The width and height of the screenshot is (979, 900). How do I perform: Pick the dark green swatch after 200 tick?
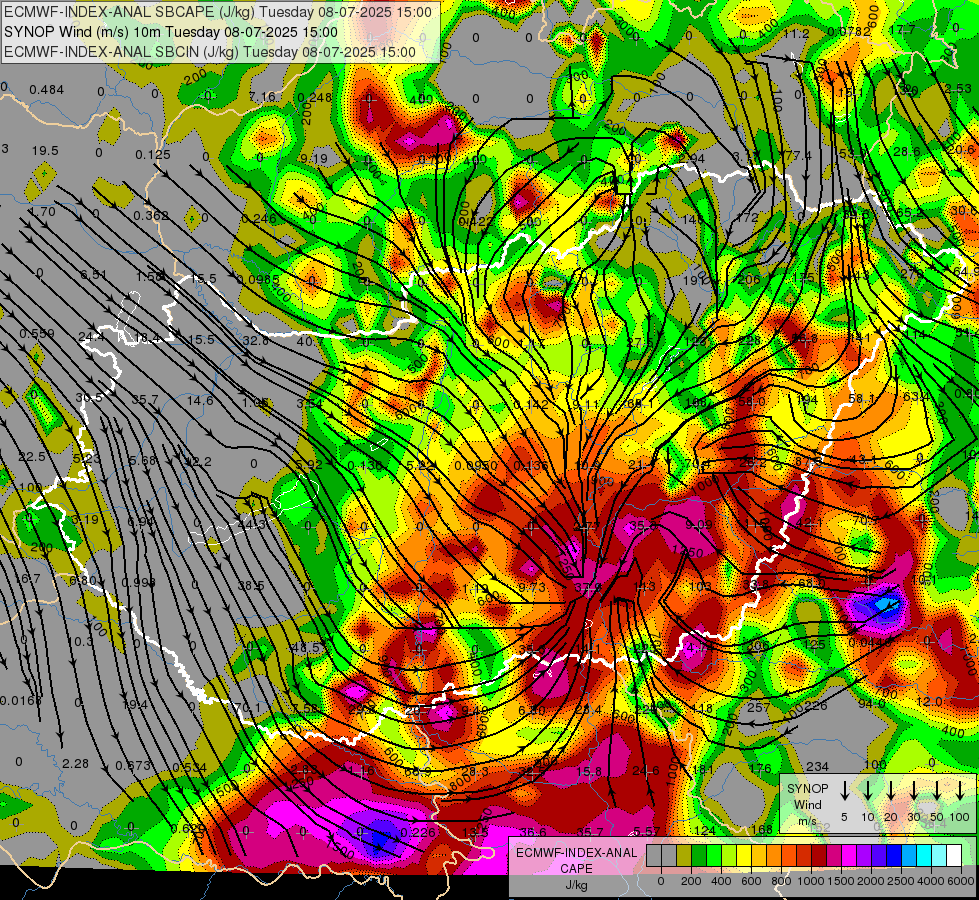[699, 856]
